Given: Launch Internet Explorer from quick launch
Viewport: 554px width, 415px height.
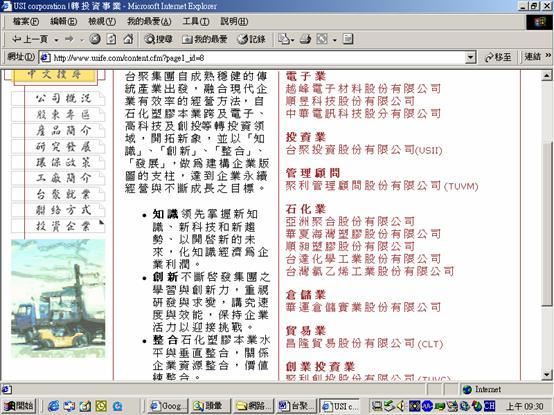Looking at the screenshot, I should 53,406.
